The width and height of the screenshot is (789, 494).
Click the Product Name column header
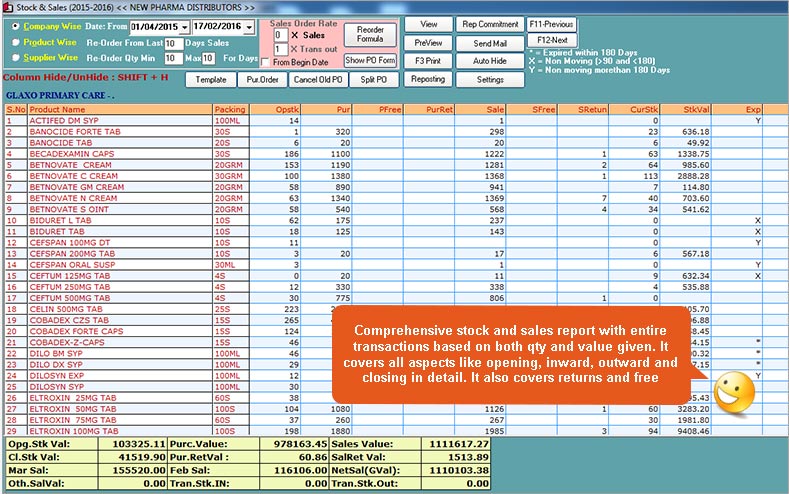coord(120,109)
